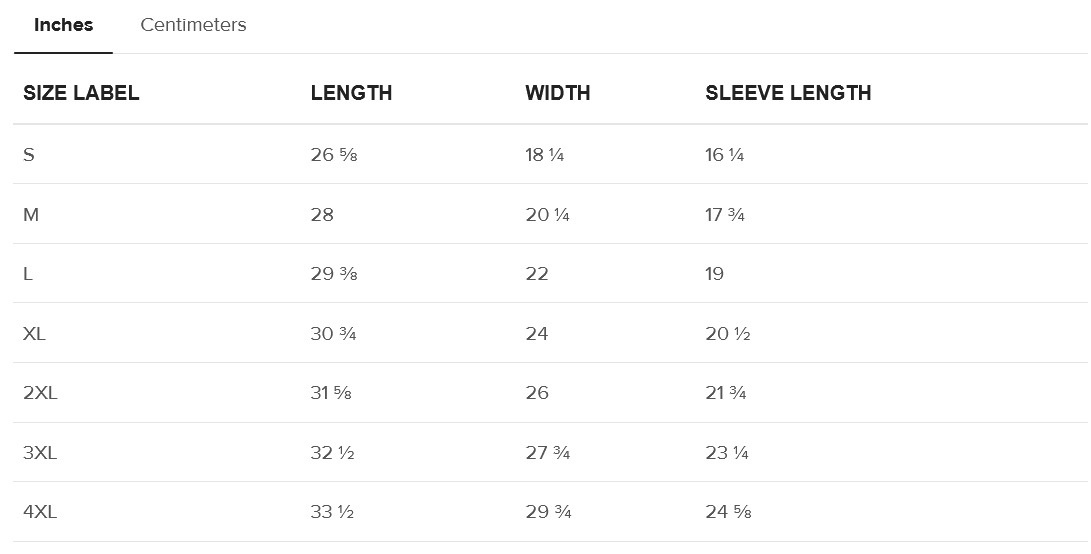The width and height of the screenshot is (1091, 554).
Task: Click the 26 ⅝ length value
Action: (333, 155)
